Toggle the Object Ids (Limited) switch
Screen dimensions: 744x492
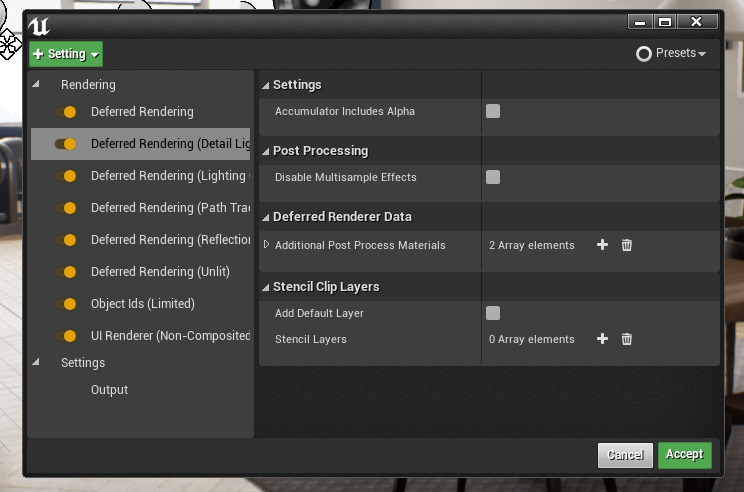click(x=66, y=304)
